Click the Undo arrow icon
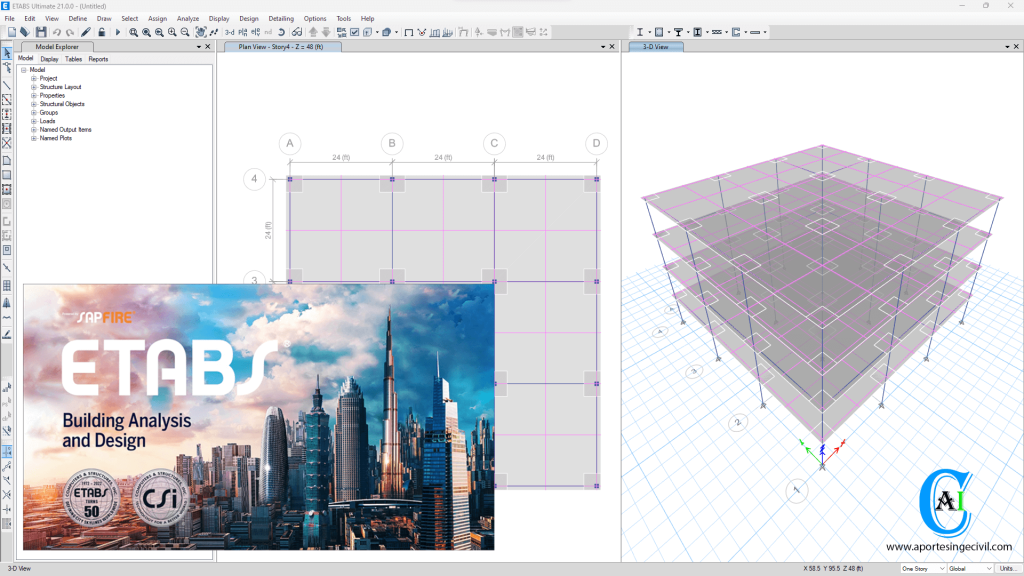1024x576 pixels. [x=57, y=32]
